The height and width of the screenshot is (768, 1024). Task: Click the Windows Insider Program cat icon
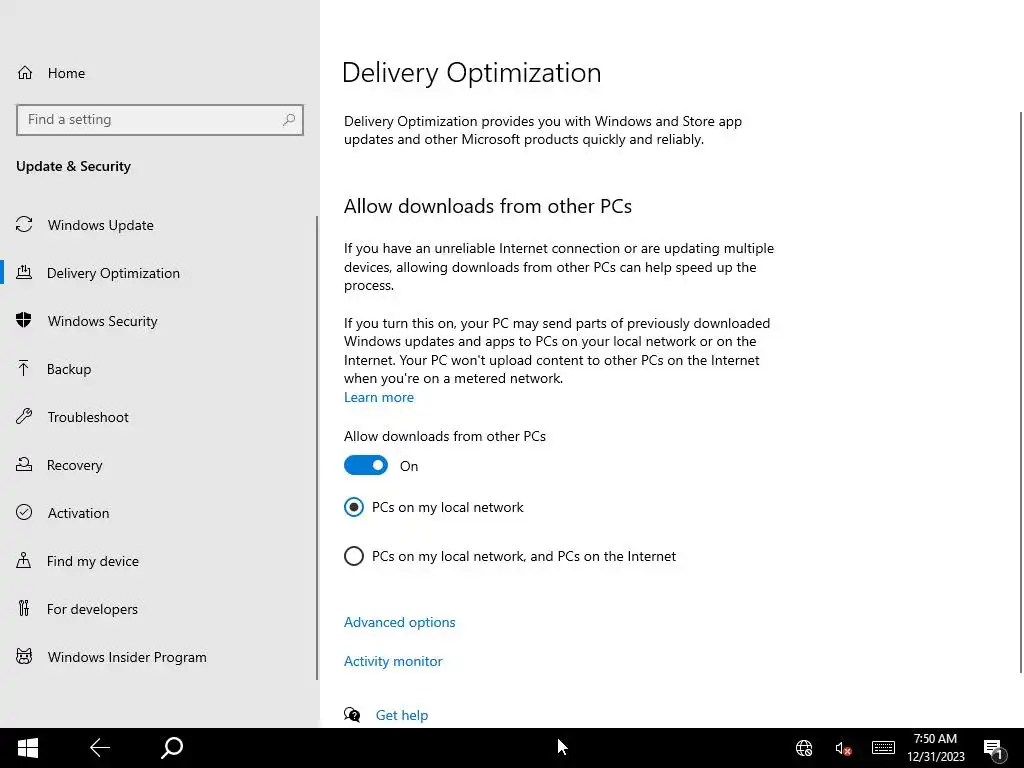tap(24, 656)
